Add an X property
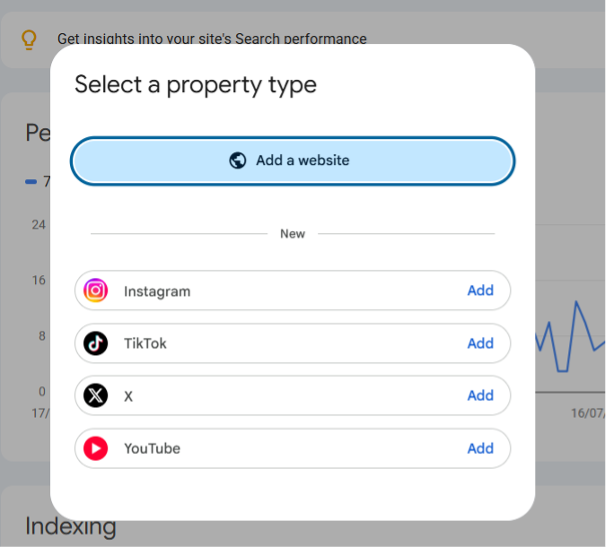This screenshot has height=548, width=606. (x=480, y=396)
